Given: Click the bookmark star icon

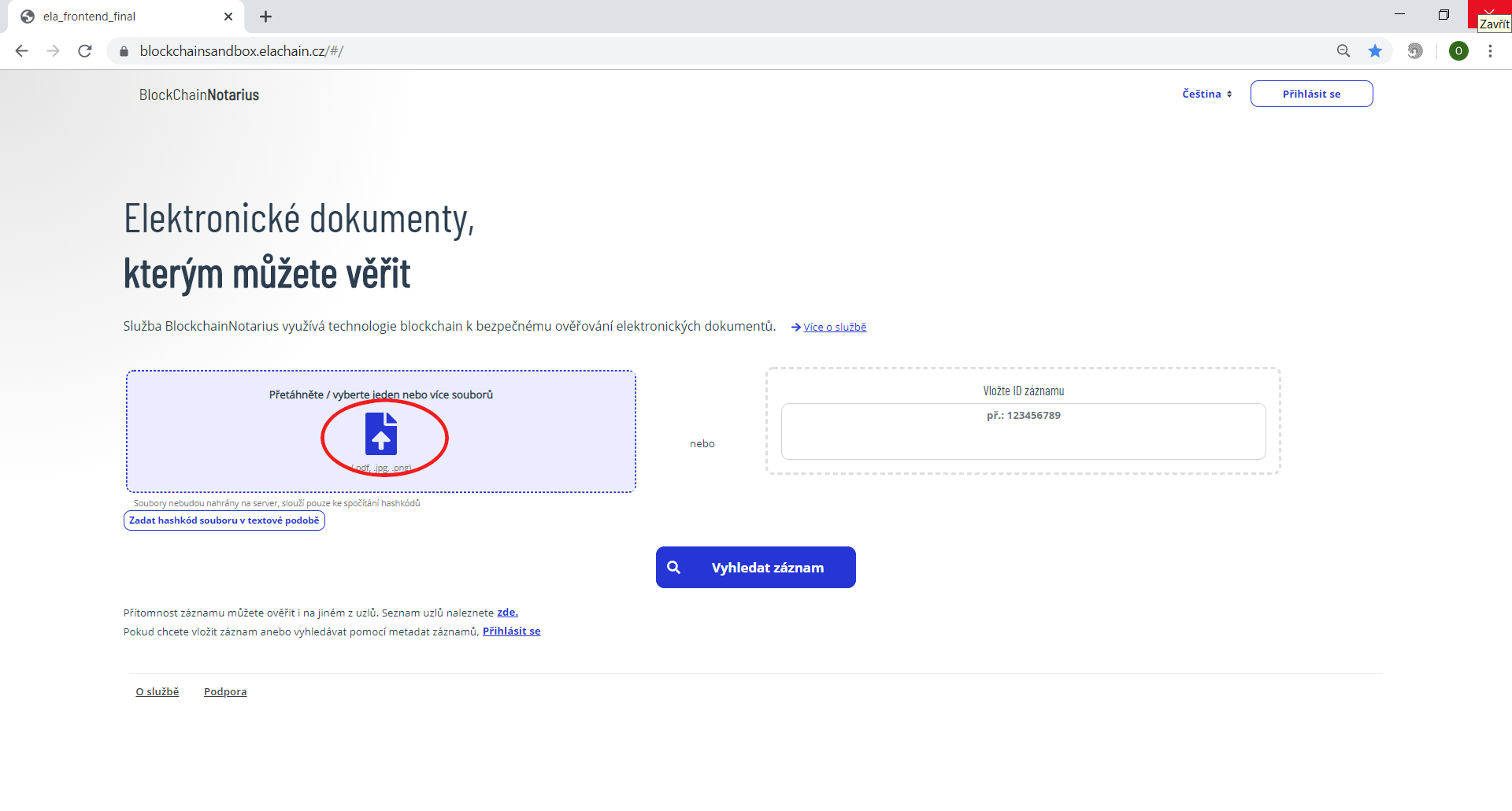Looking at the screenshot, I should pos(1375,51).
